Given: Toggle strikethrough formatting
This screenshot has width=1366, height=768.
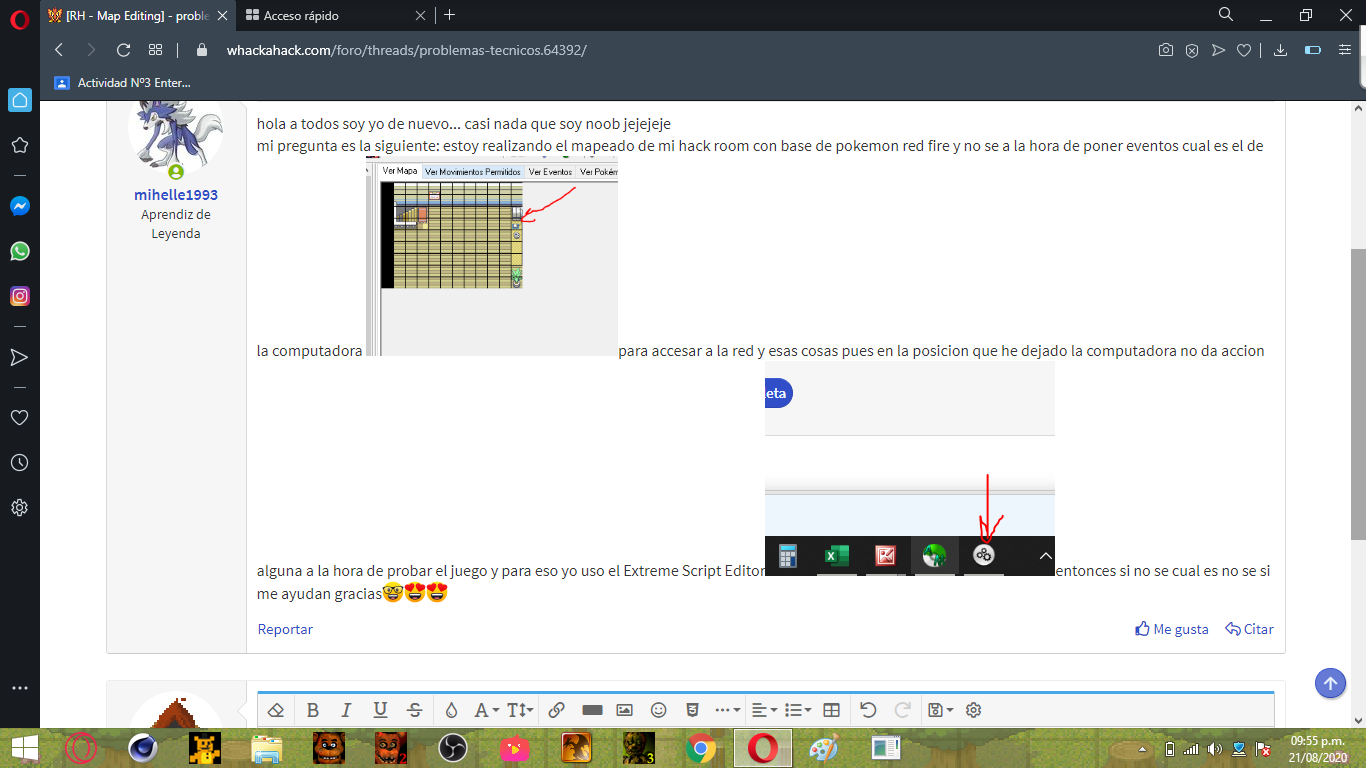Looking at the screenshot, I should tap(415, 710).
